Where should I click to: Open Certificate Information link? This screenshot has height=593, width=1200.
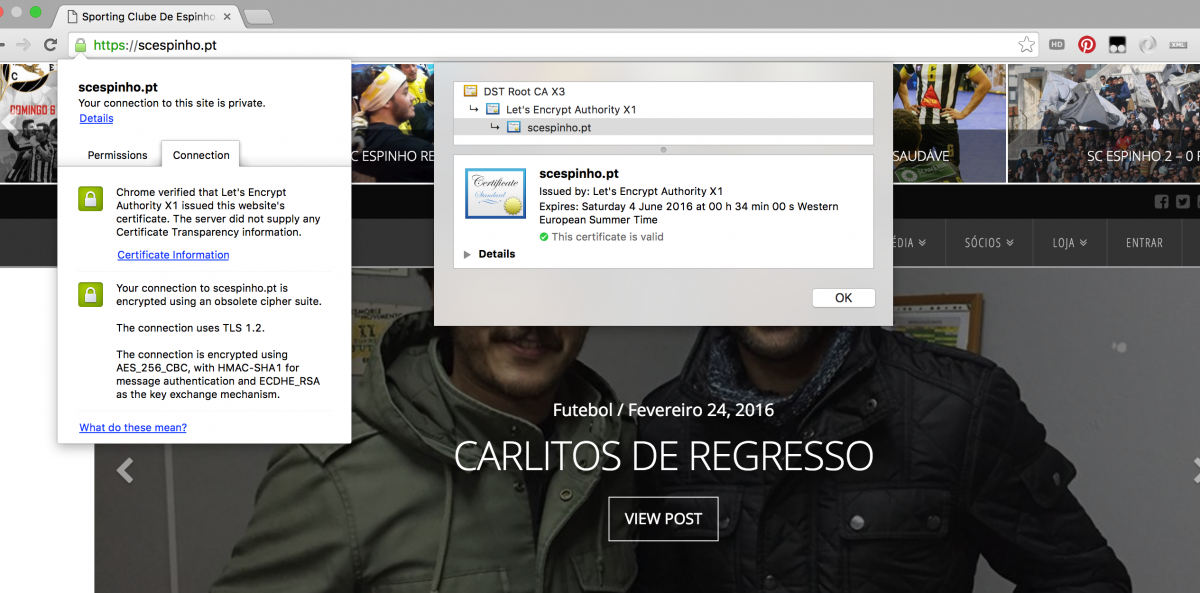173,255
